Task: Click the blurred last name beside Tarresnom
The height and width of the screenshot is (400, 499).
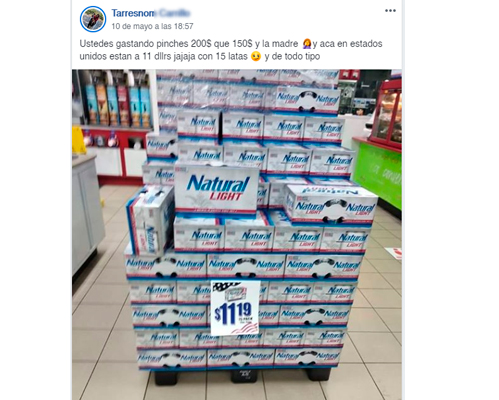Action: click(174, 13)
